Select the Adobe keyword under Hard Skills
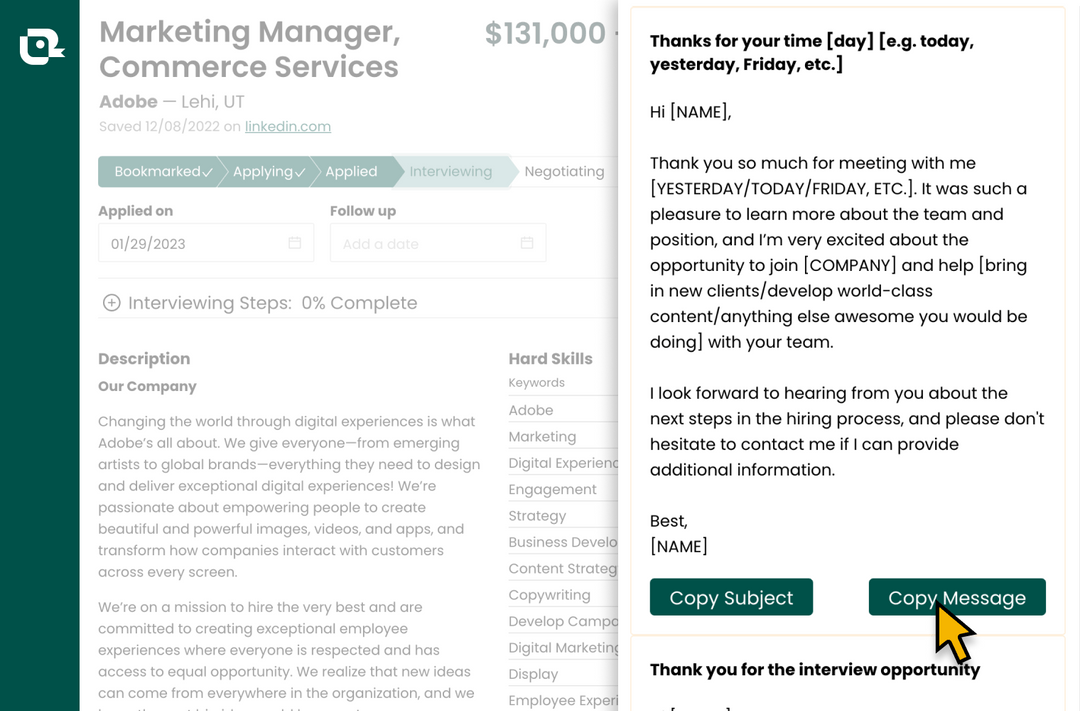1080x711 pixels. (531, 409)
